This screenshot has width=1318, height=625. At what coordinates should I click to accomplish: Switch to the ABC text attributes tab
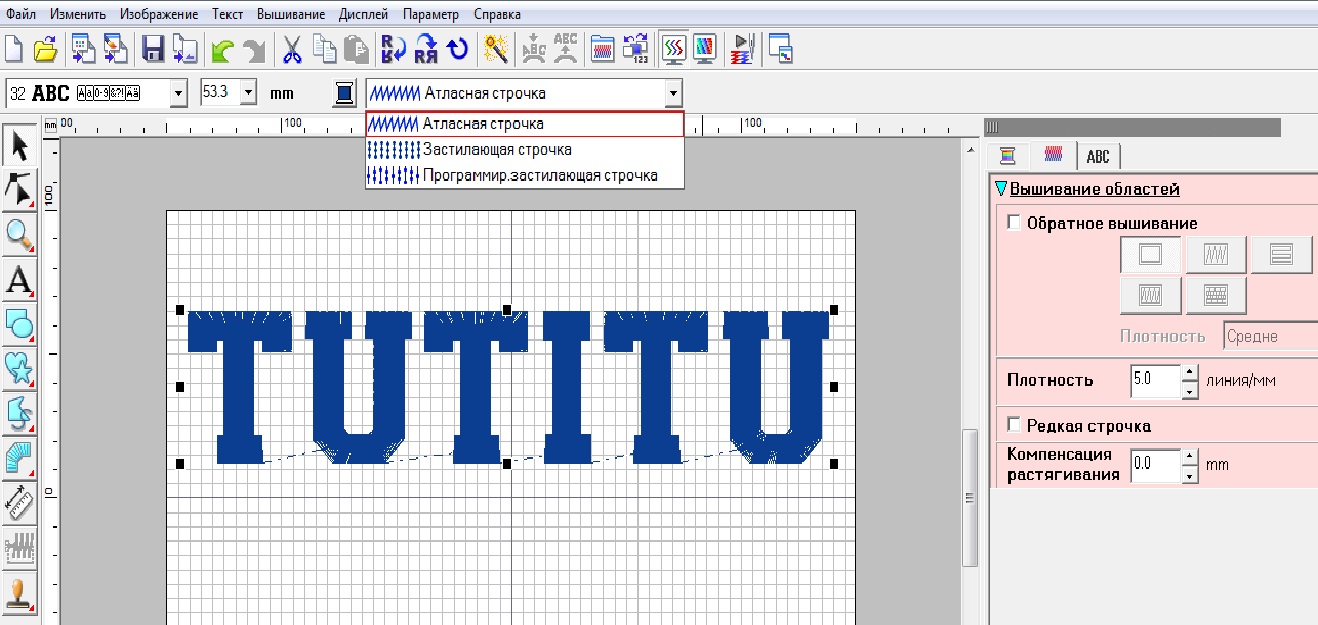1098,156
